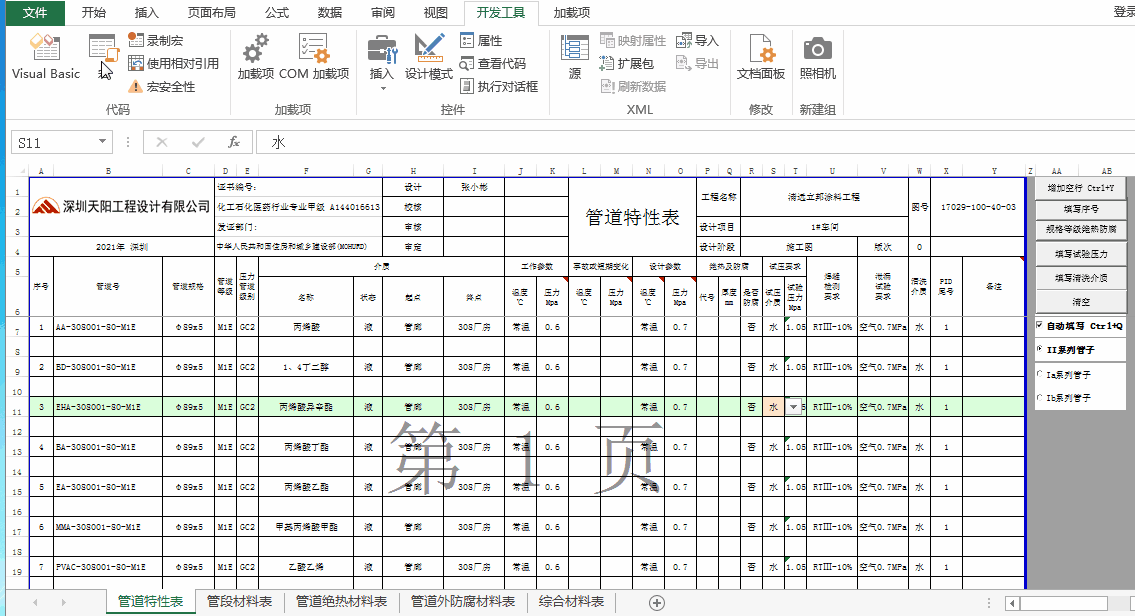Open the Visual Basic editor
Viewport: 1135px width, 616px height.
[x=46, y=56]
